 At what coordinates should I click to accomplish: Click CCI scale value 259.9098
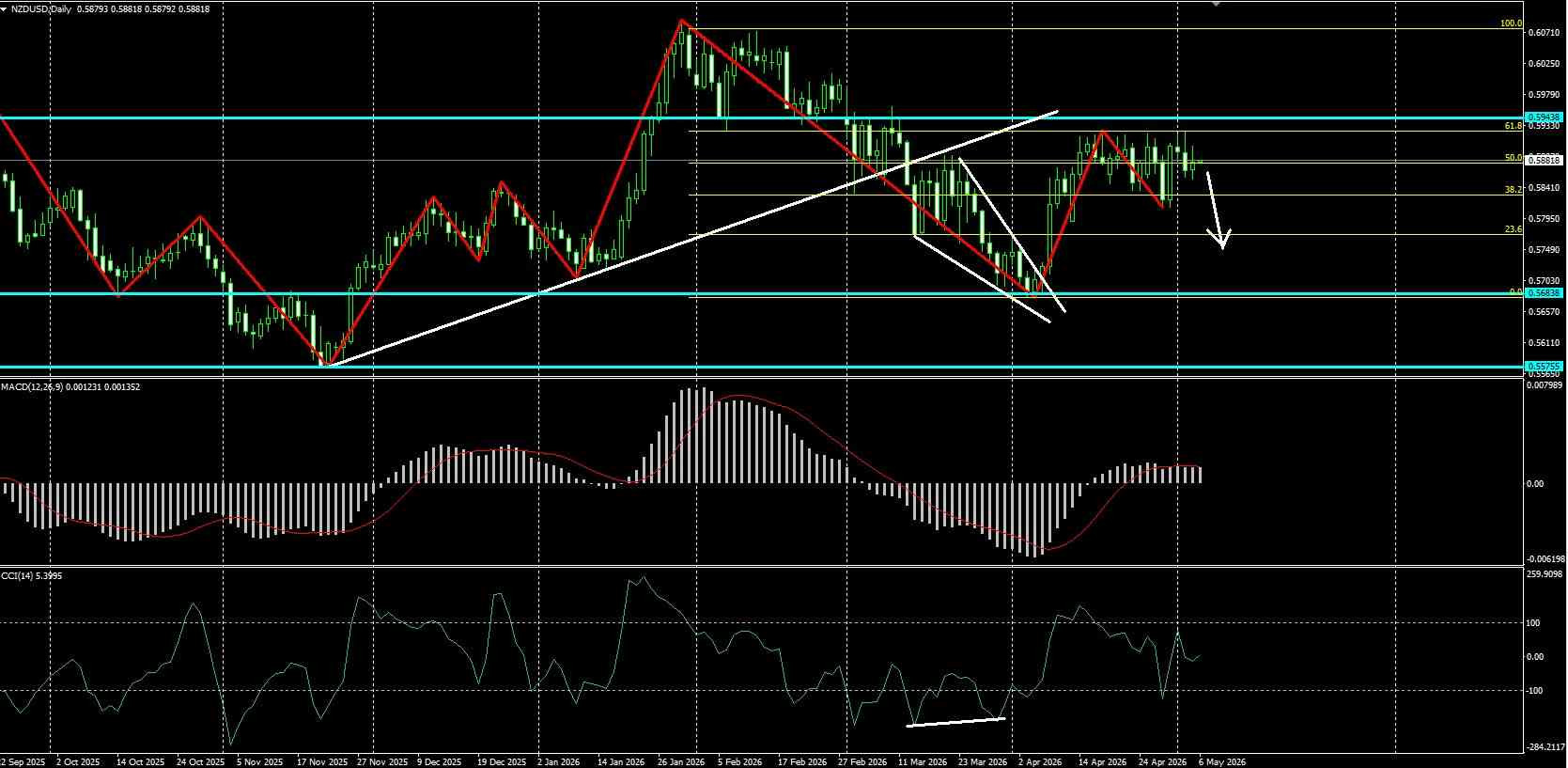click(x=1545, y=574)
